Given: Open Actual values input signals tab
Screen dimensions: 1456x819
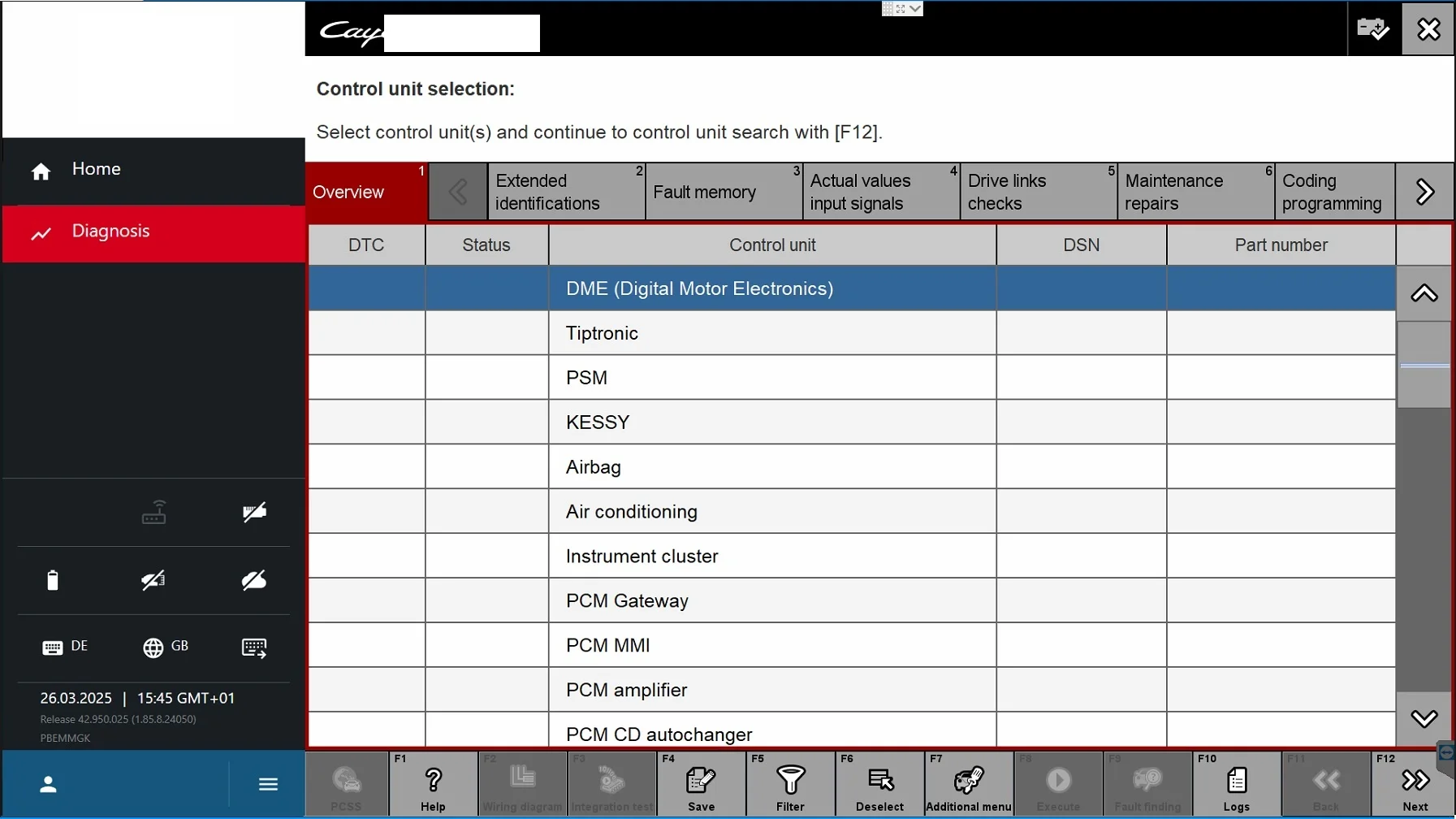Looking at the screenshot, I should click(881, 192).
